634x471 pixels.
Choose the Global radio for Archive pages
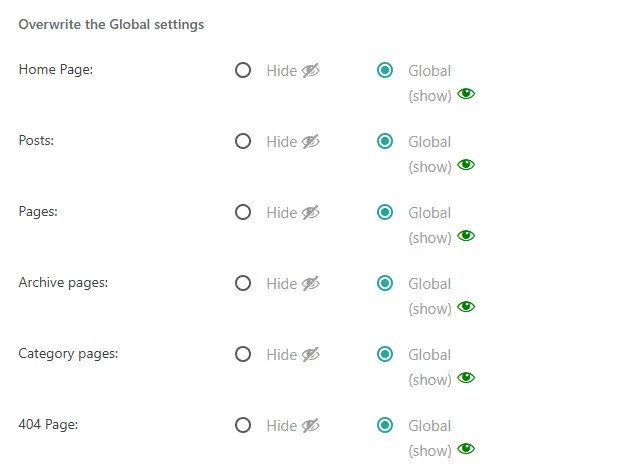(x=385, y=283)
